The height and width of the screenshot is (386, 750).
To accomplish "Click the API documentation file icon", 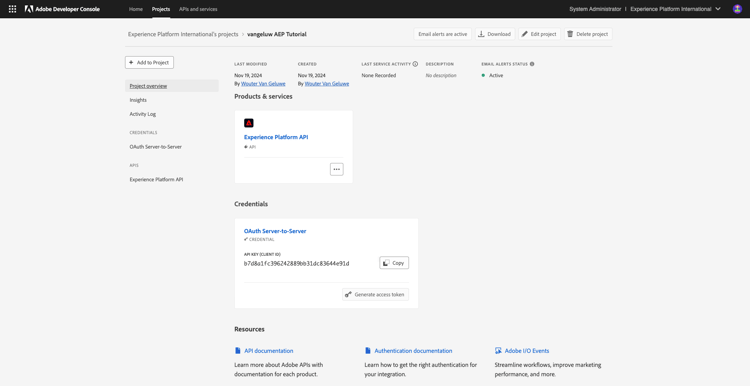I will tap(238, 351).
